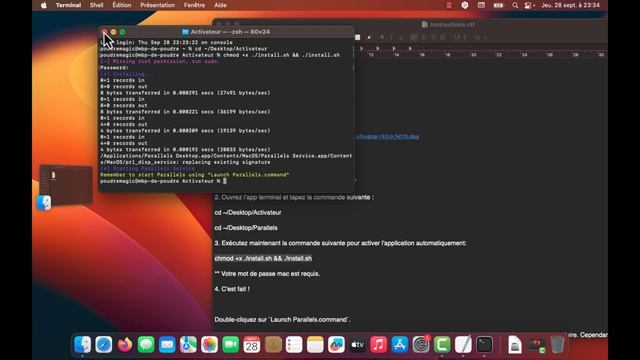Open TextEdit icon in dock

tap(463, 345)
